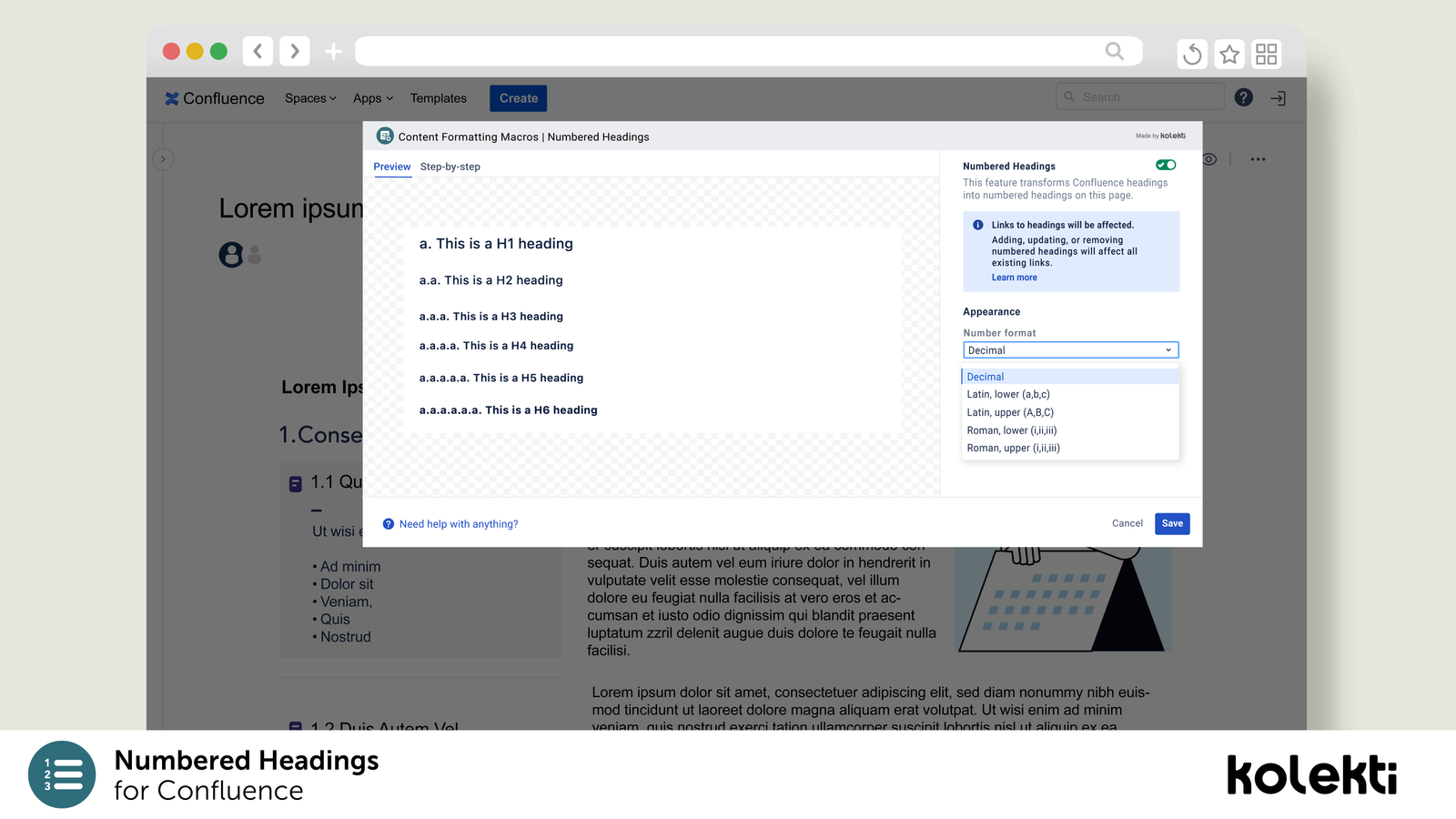
Task: Click the Made by Kolekti link
Action: 1160,136
